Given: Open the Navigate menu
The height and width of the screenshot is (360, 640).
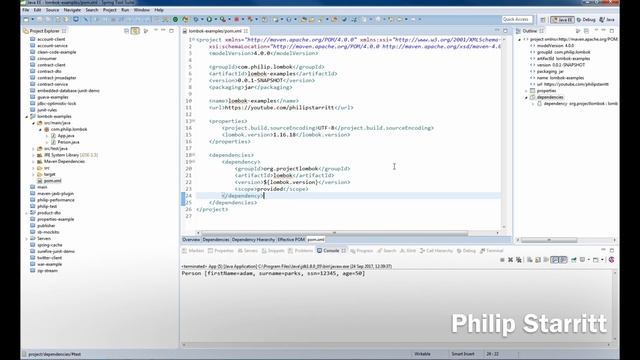Looking at the screenshot, I should coord(72,10).
